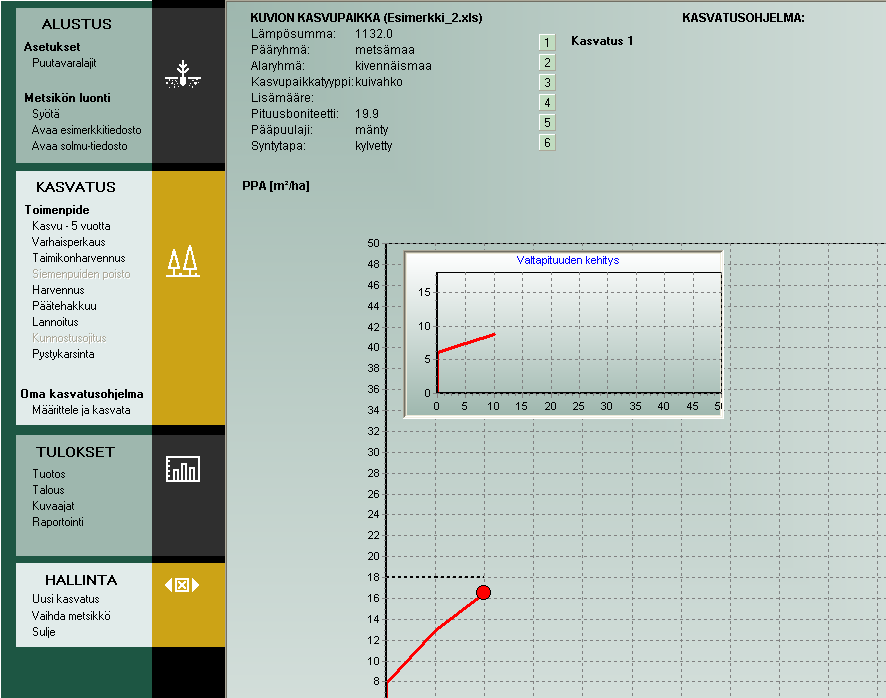Click the disabled Kunnostusojitus item

(69, 338)
